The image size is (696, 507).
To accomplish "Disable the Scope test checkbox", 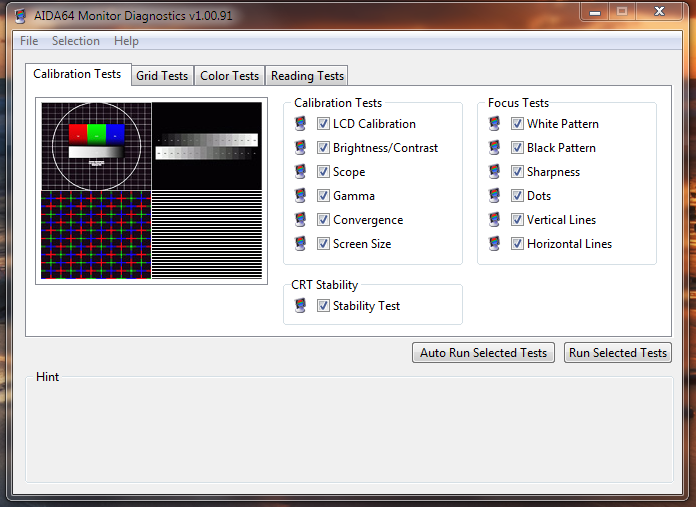I will click(x=323, y=171).
